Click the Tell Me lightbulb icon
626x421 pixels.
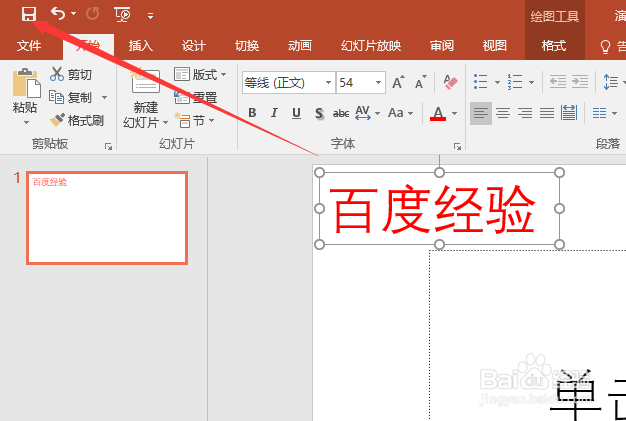[605, 47]
